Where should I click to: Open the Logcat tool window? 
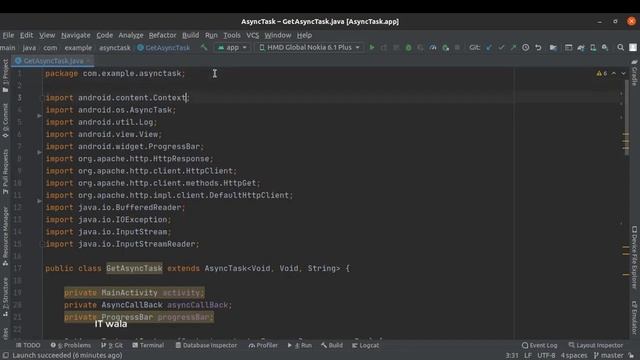click(x=365, y=345)
